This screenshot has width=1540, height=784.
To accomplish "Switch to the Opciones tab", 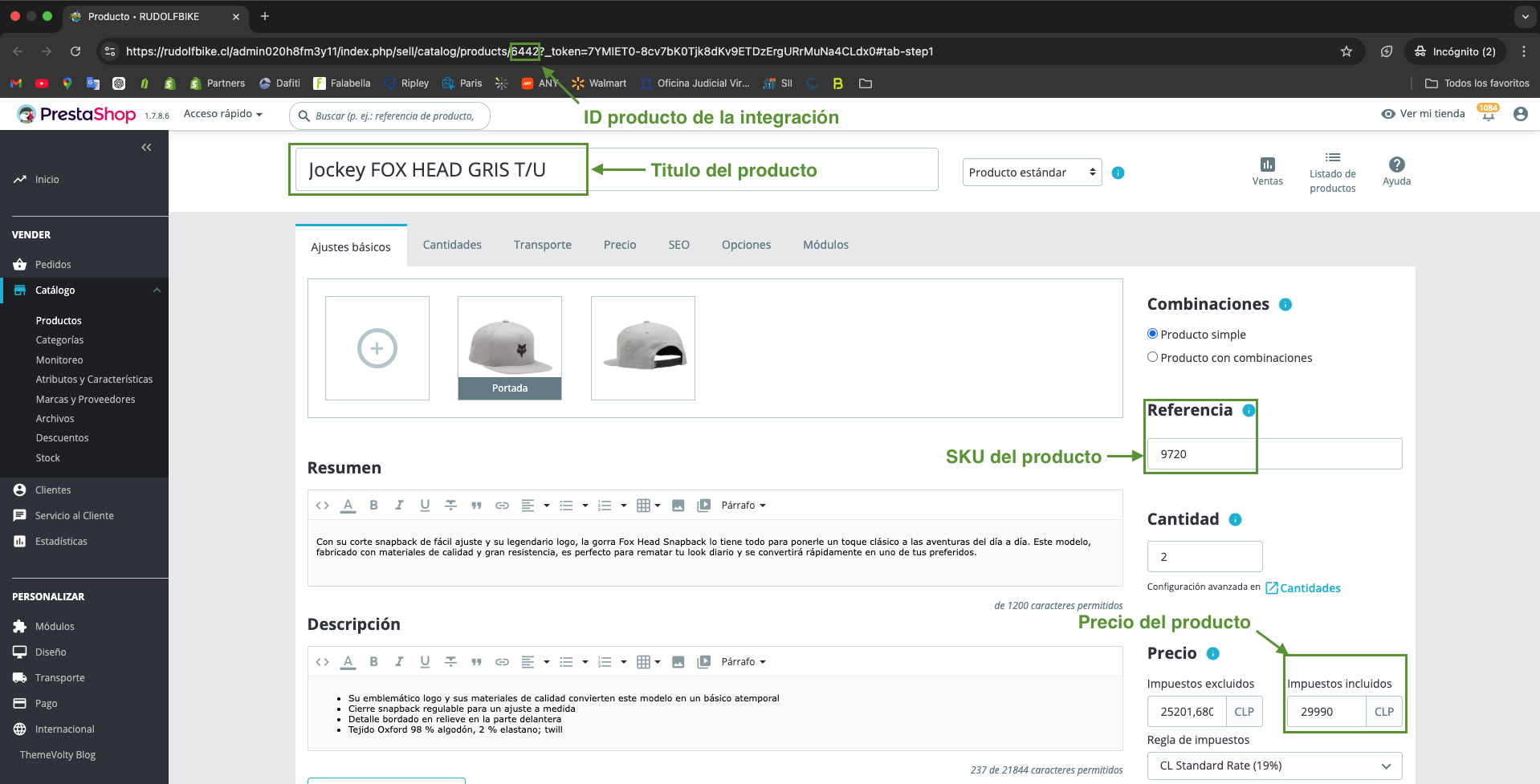I will [746, 245].
